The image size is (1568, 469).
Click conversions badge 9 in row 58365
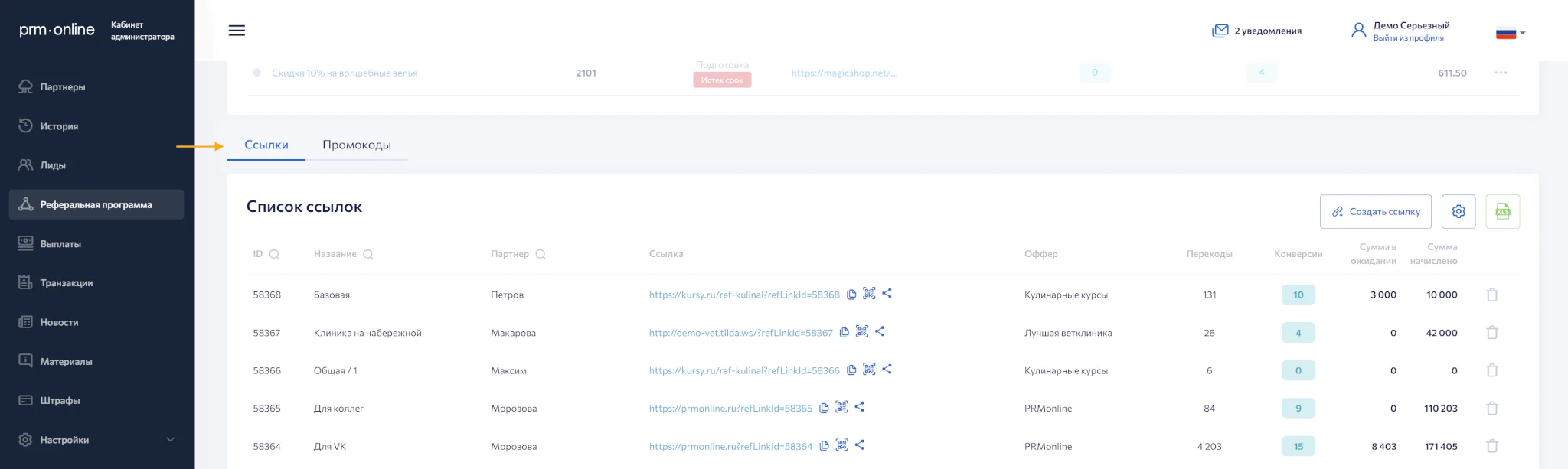point(1298,409)
